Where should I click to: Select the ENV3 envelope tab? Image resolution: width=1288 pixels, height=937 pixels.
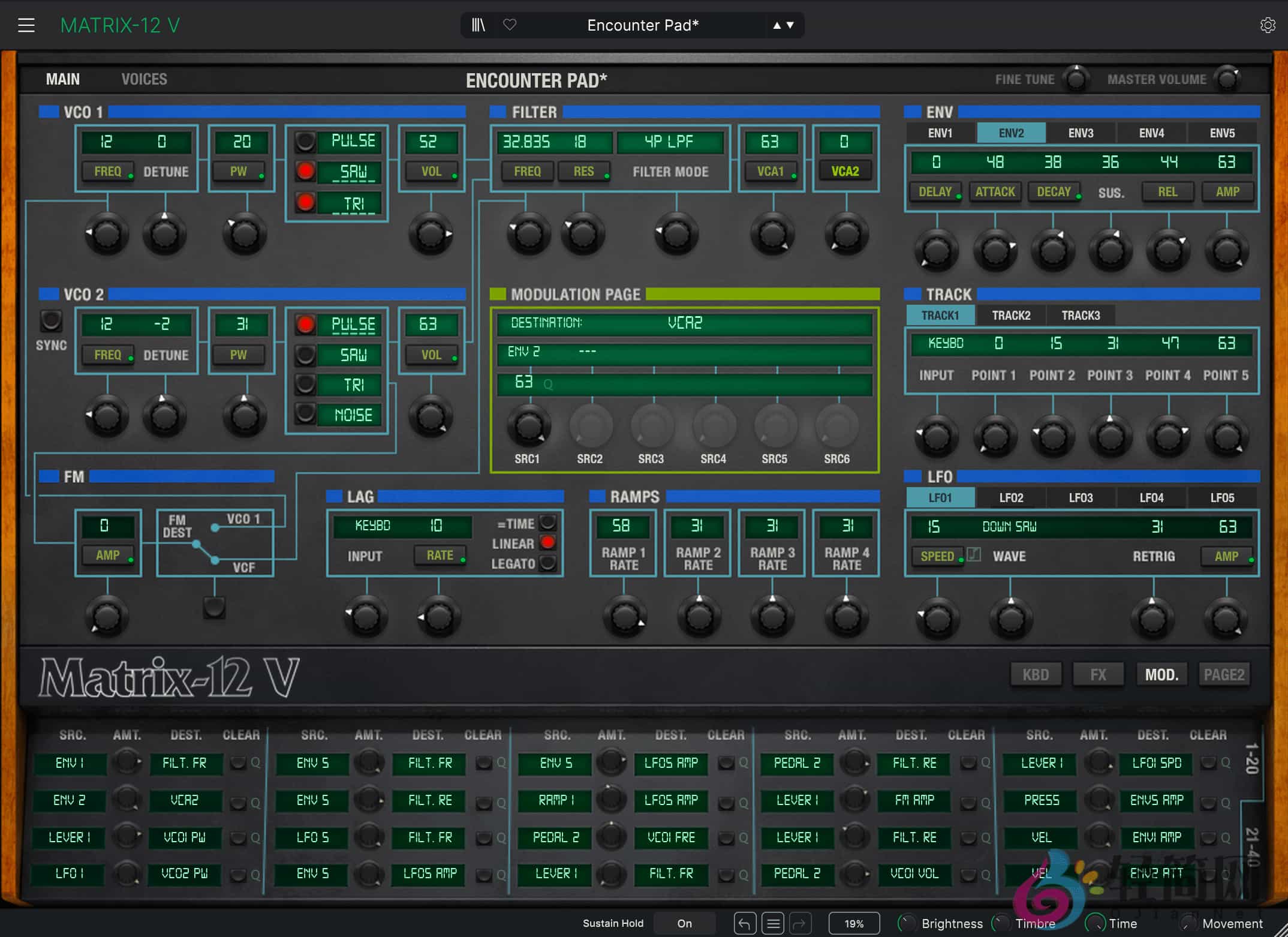click(x=1081, y=133)
